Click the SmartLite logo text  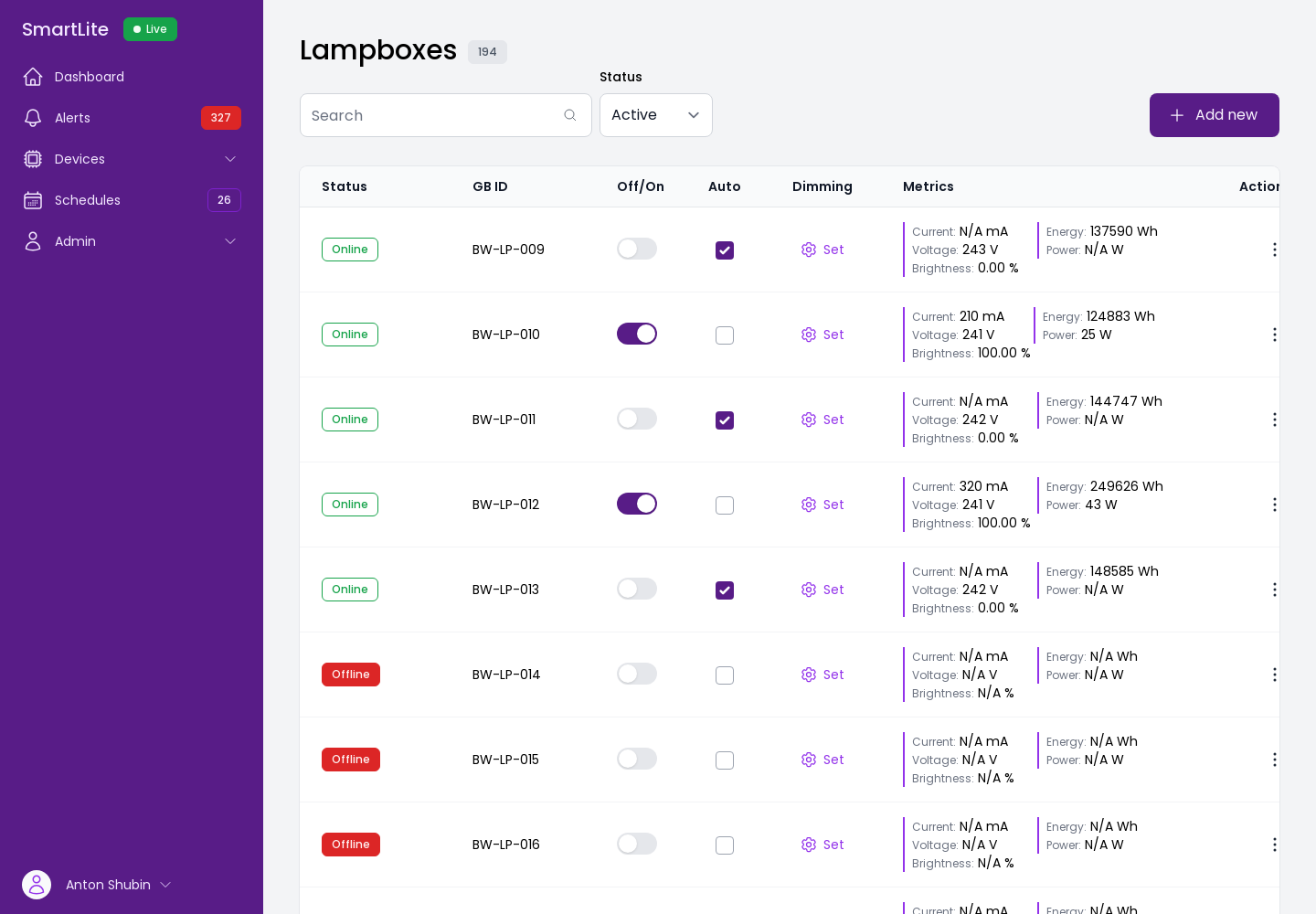click(x=65, y=29)
